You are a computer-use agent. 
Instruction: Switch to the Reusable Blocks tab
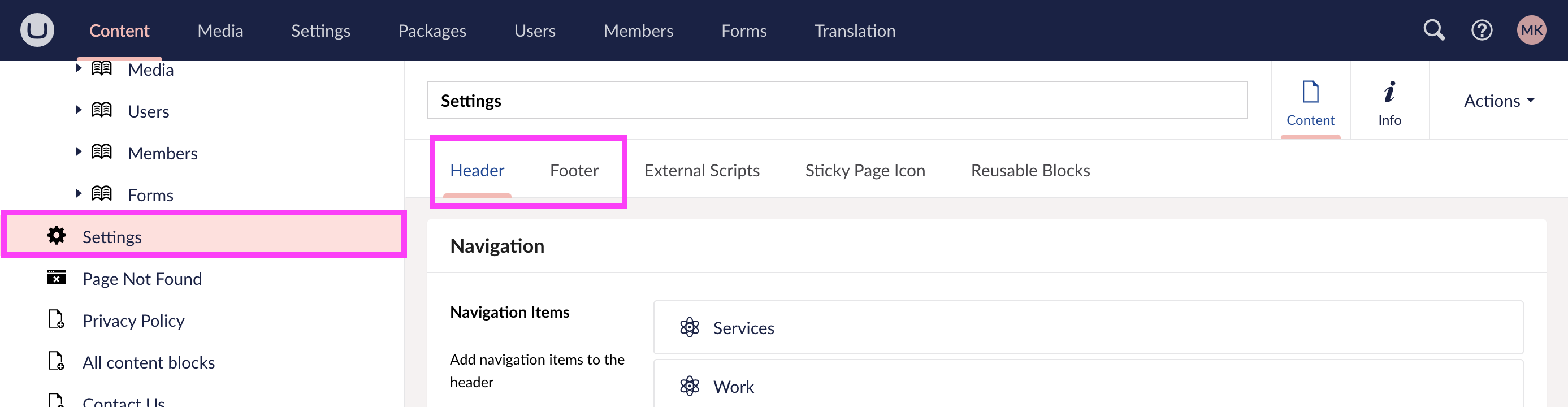click(1030, 170)
